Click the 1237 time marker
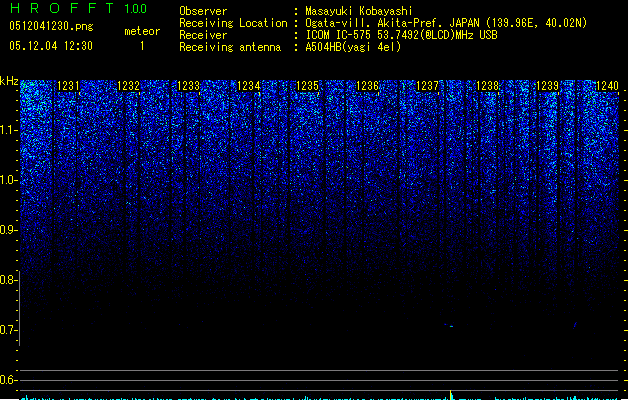 428,86
